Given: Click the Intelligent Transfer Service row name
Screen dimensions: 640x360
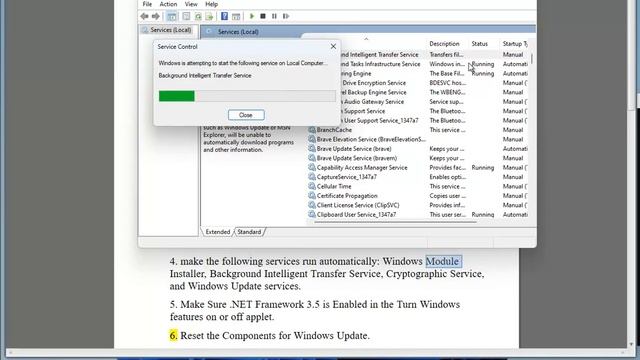Looking at the screenshot, I should coord(380,54).
